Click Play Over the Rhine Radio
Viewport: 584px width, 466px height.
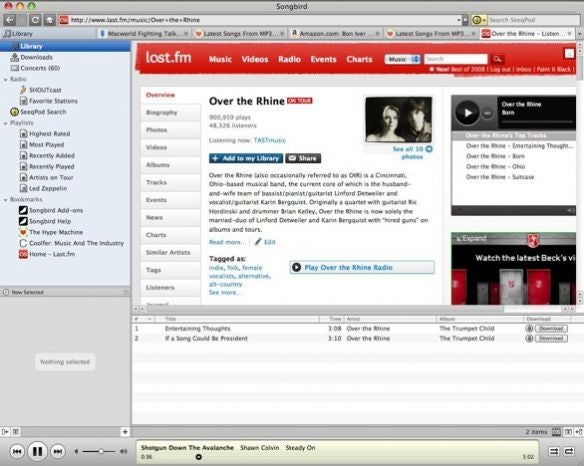pyautogui.click(x=362, y=267)
